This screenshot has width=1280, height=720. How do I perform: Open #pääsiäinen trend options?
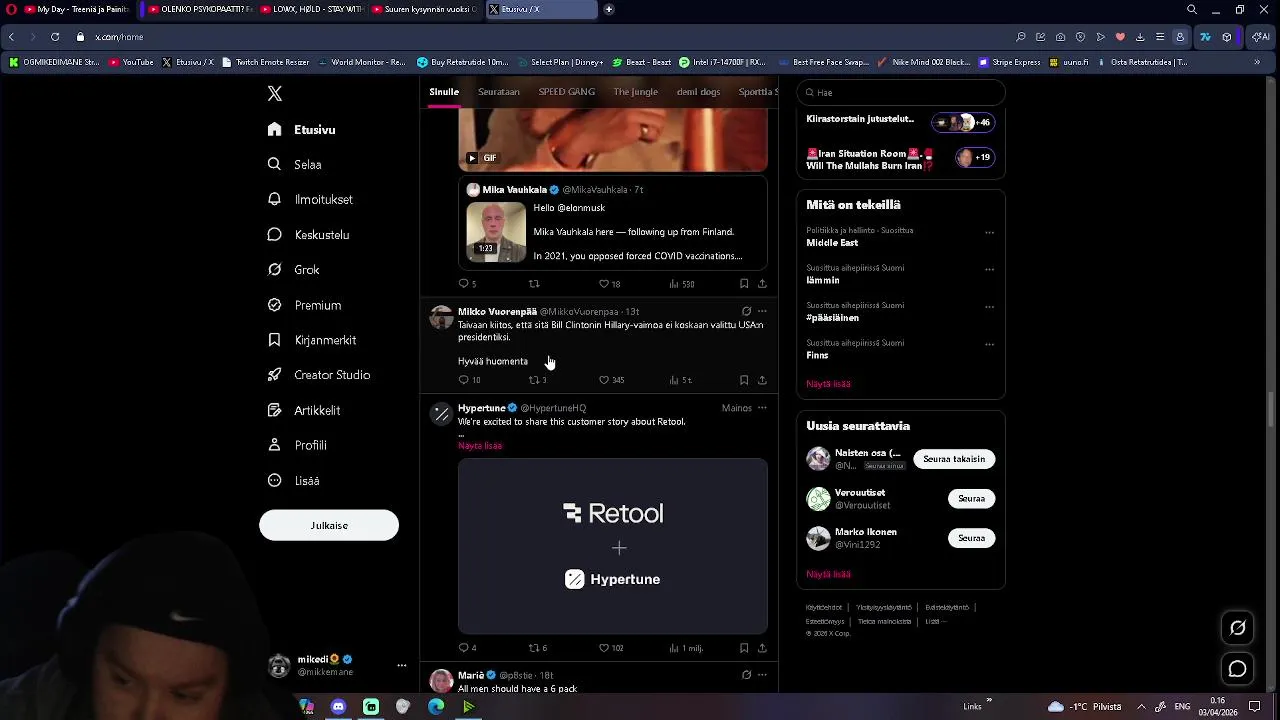(989, 307)
